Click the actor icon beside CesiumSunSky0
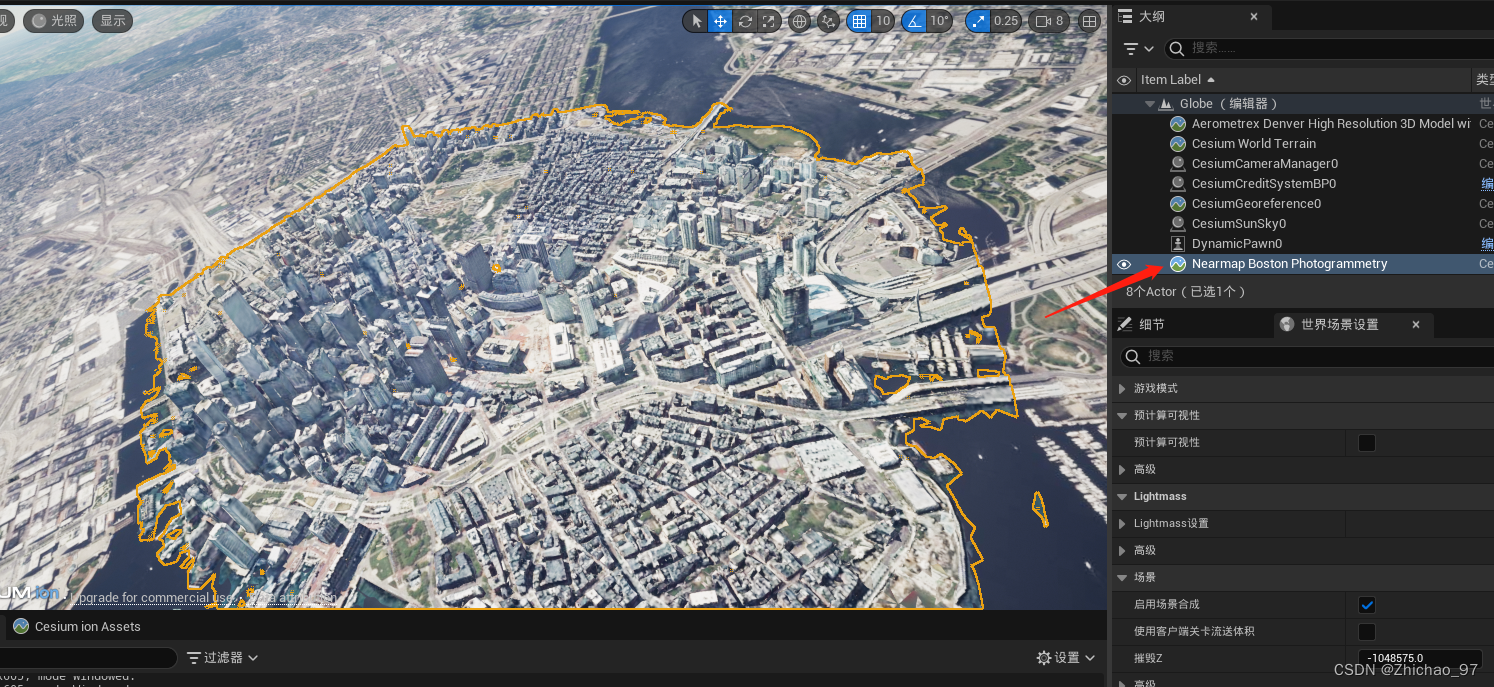Image resolution: width=1494 pixels, height=687 pixels. coord(1178,224)
